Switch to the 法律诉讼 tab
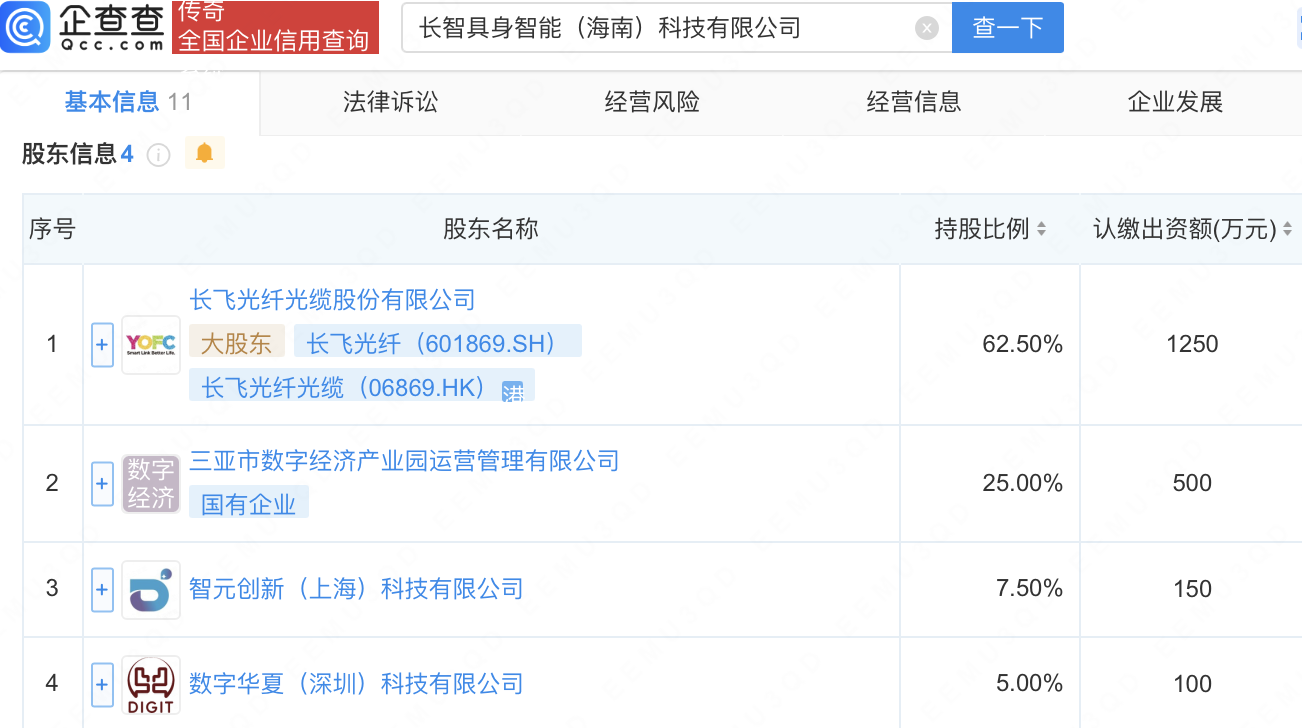Screen dimensions: 1302x728 point(390,102)
